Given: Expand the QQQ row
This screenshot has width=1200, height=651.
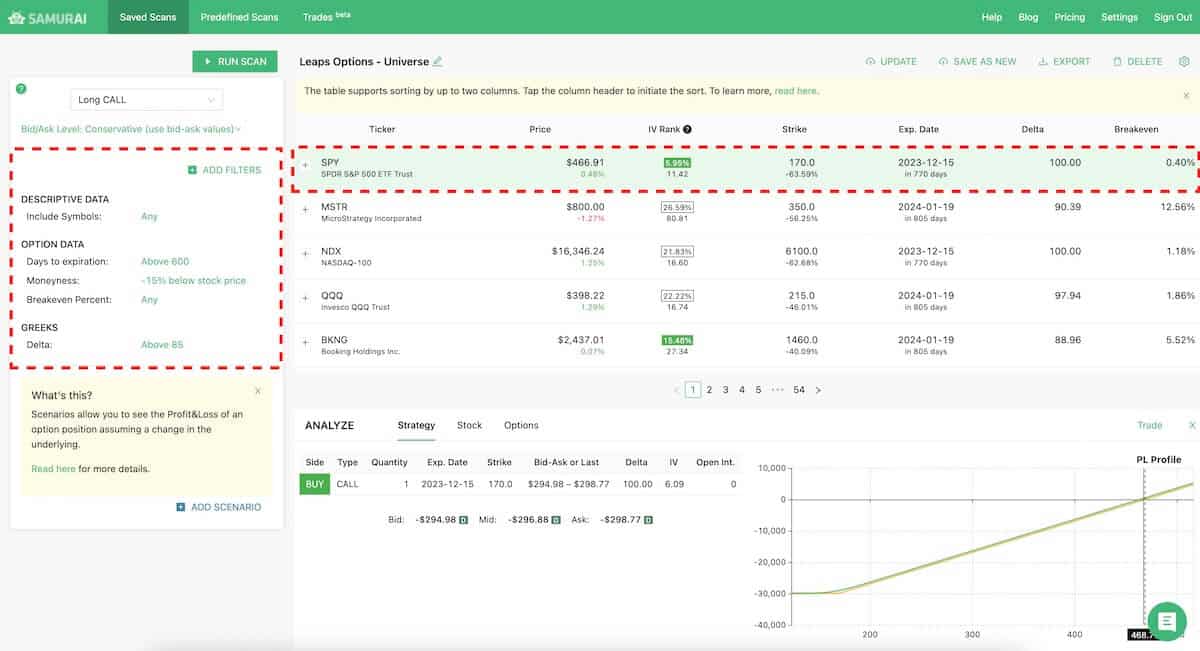Looking at the screenshot, I should pyautogui.click(x=306, y=298).
